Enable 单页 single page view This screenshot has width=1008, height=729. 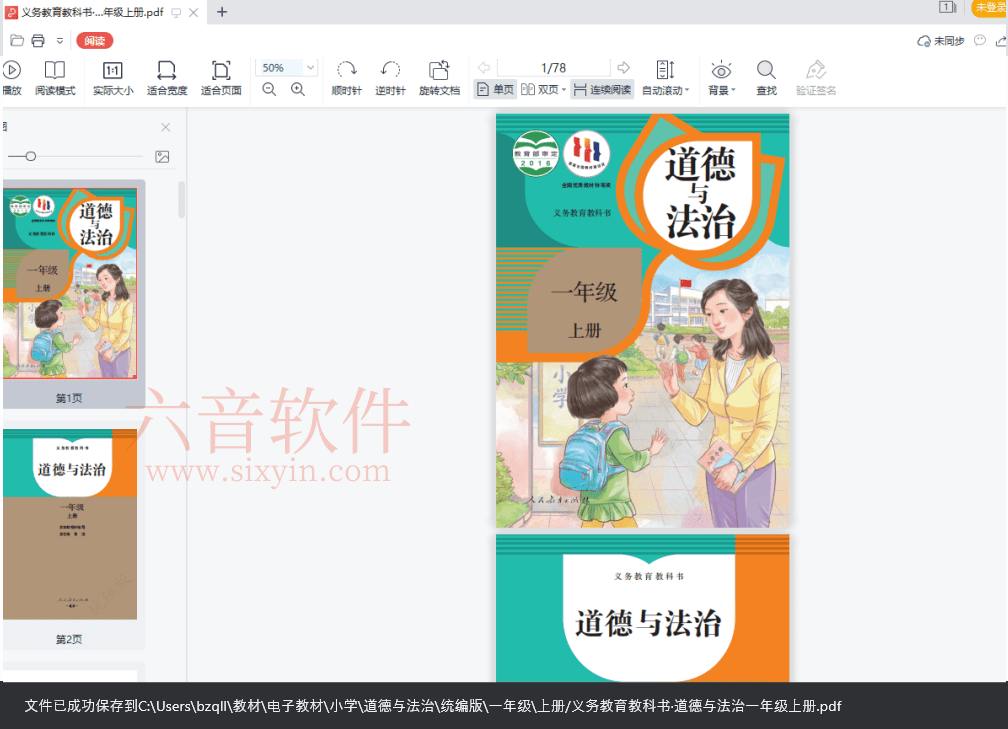click(x=495, y=89)
